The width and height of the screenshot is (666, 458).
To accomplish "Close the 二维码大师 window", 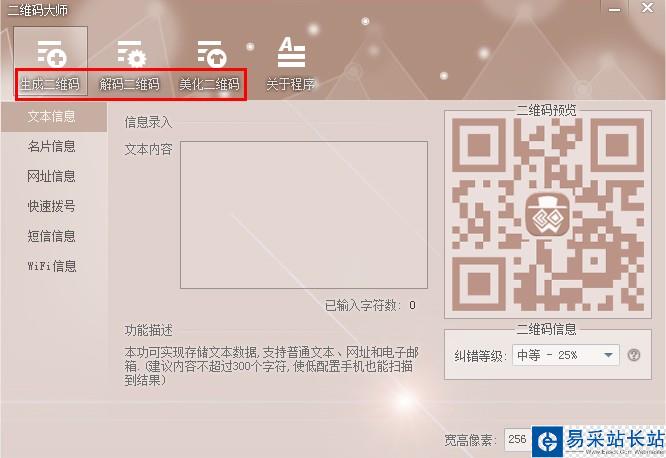I will 648,8.
